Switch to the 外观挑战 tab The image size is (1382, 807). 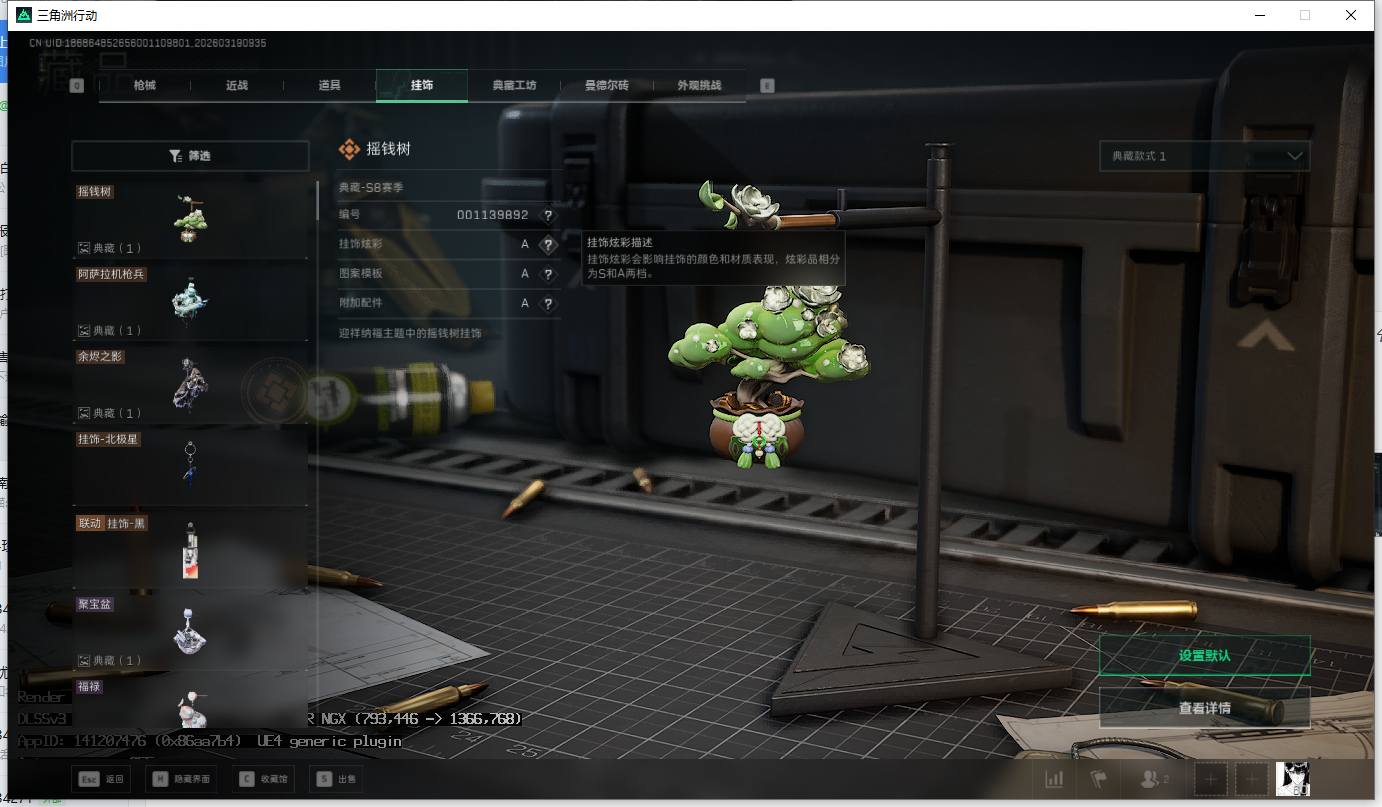[x=699, y=86]
